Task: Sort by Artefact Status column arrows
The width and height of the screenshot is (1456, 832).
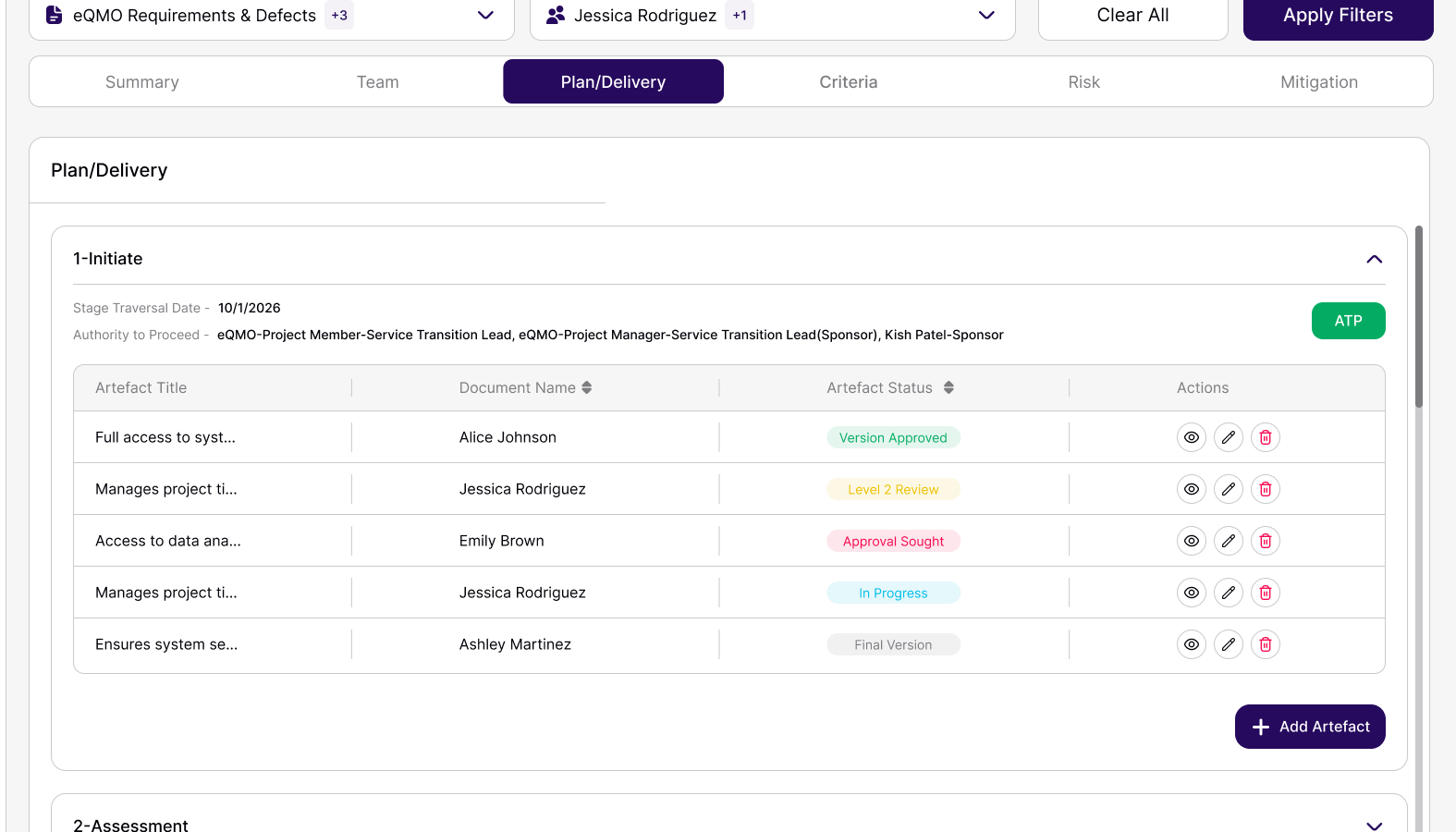Action: pyautogui.click(x=948, y=388)
